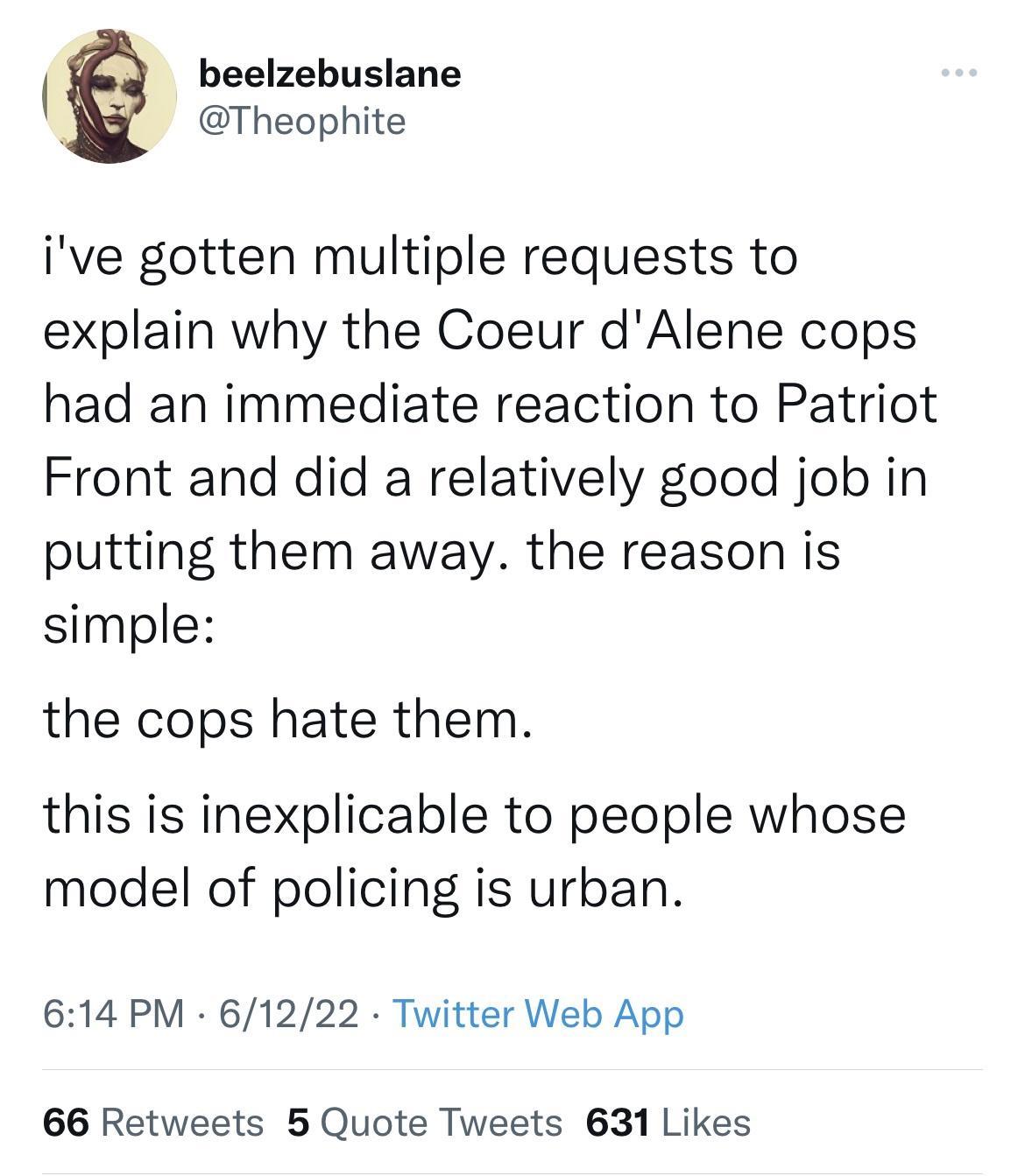This screenshot has height=1176, width=1025.
Task: Open the @Theophite handle
Action: [x=300, y=121]
